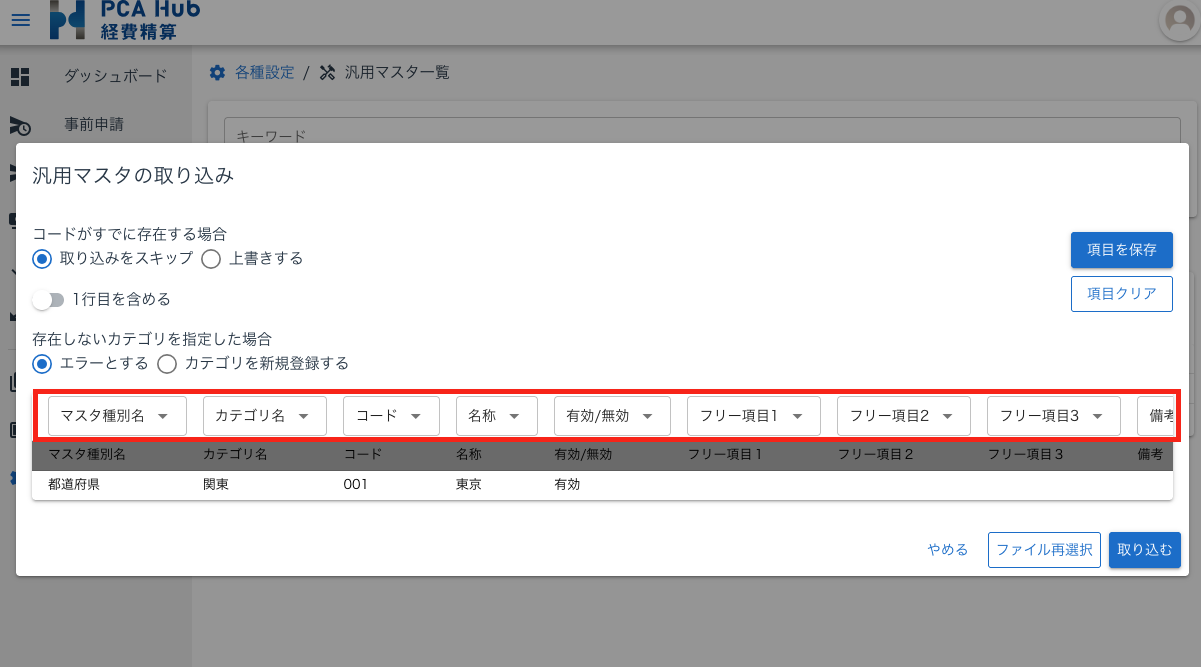
Task: Click the 項目を保存 blue button
Action: (1121, 250)
